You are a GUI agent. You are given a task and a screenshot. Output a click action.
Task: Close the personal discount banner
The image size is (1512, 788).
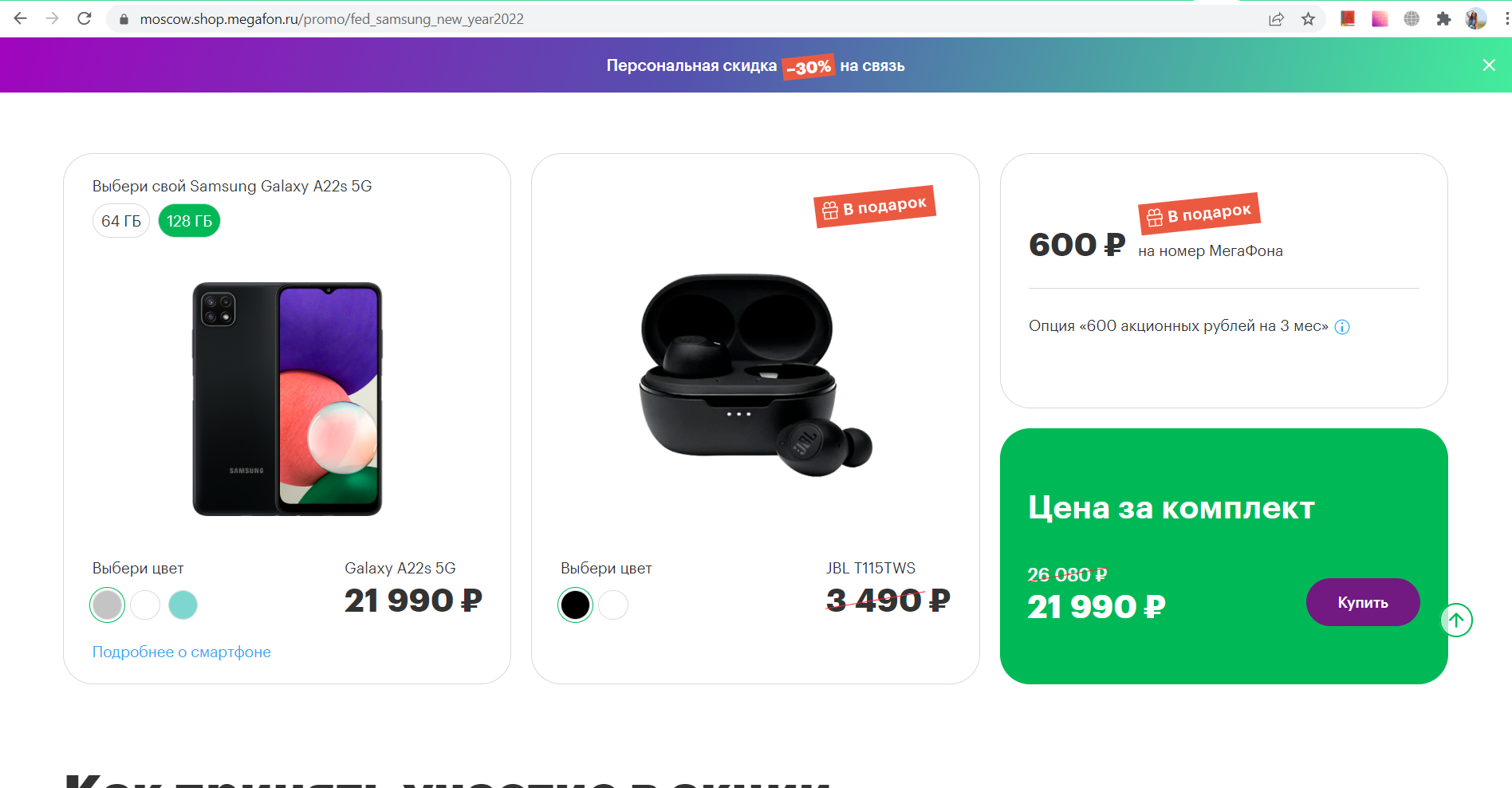1489,65
